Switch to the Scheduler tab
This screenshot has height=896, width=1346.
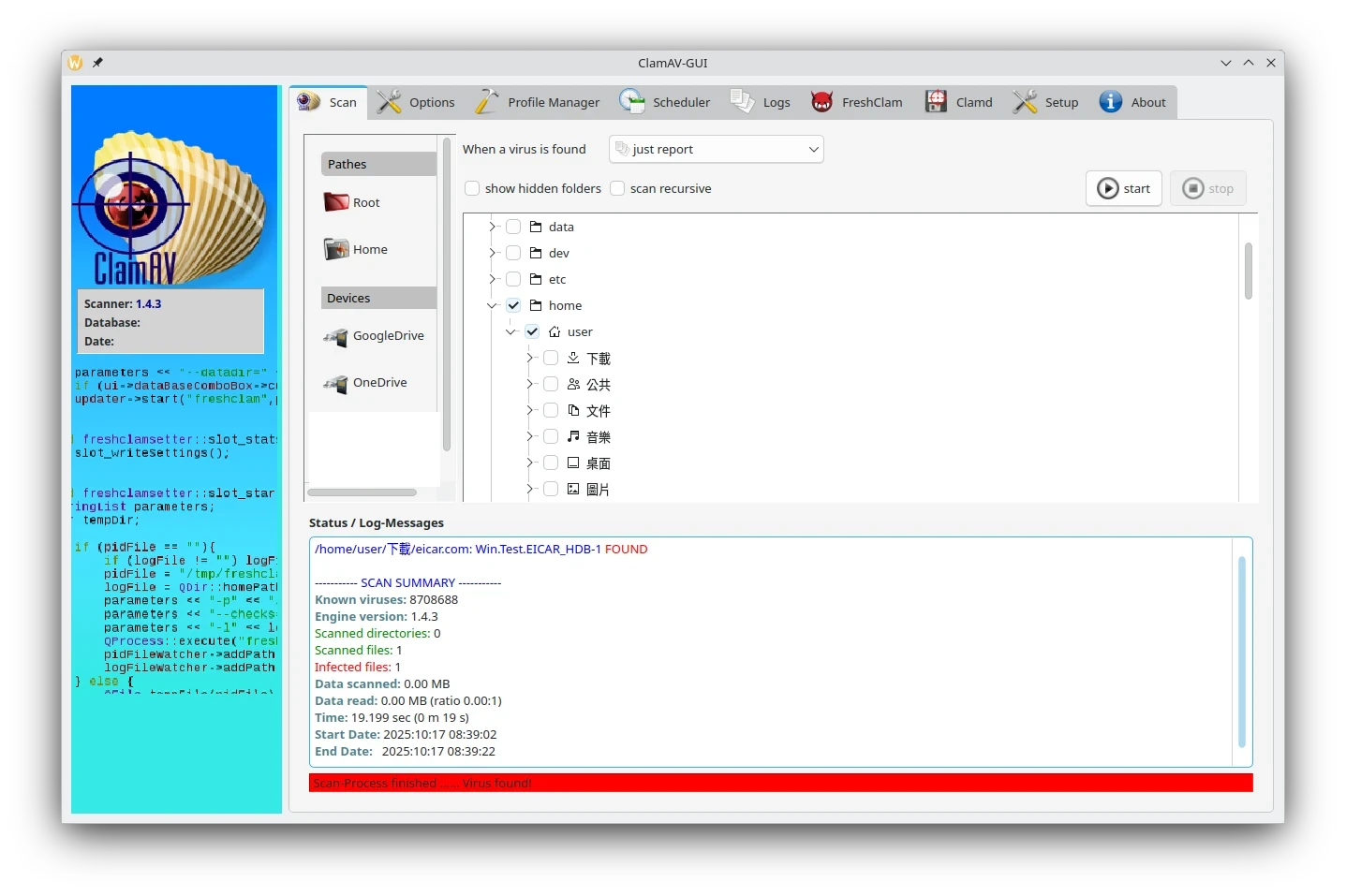click(665, 102)
